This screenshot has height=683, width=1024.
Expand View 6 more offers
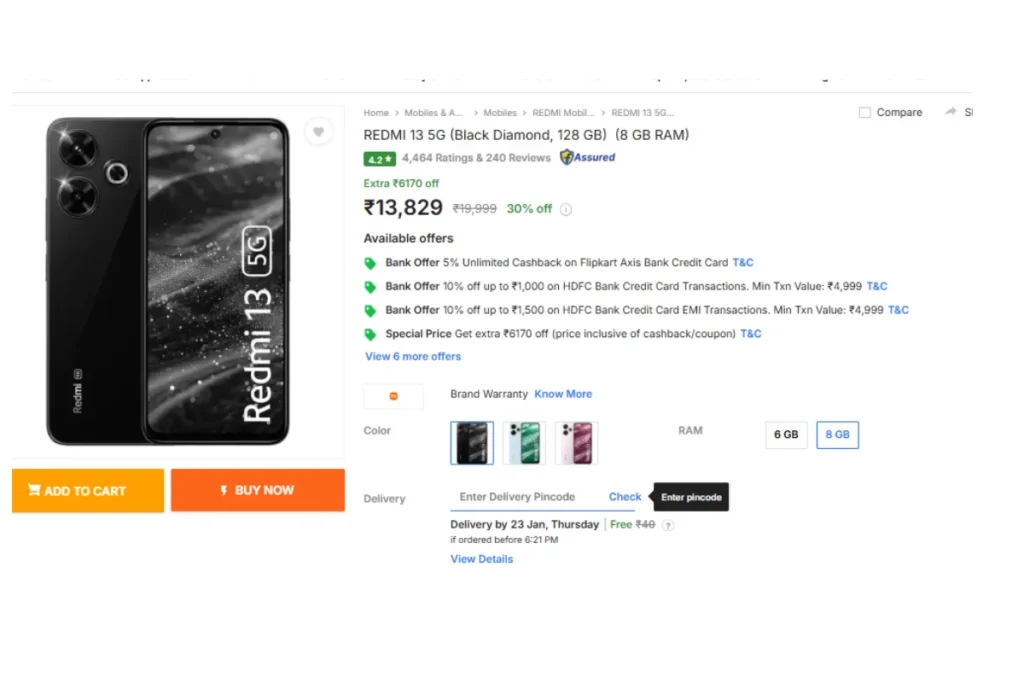click(x=413, y=357)
